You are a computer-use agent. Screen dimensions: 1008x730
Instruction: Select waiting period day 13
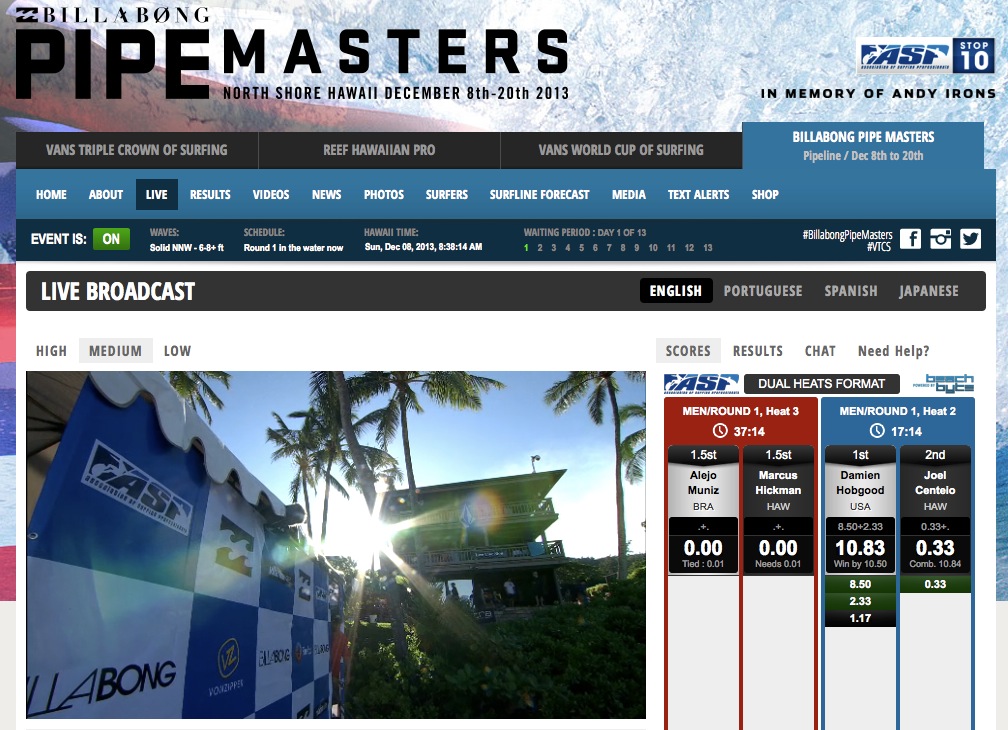pos(708,248)
